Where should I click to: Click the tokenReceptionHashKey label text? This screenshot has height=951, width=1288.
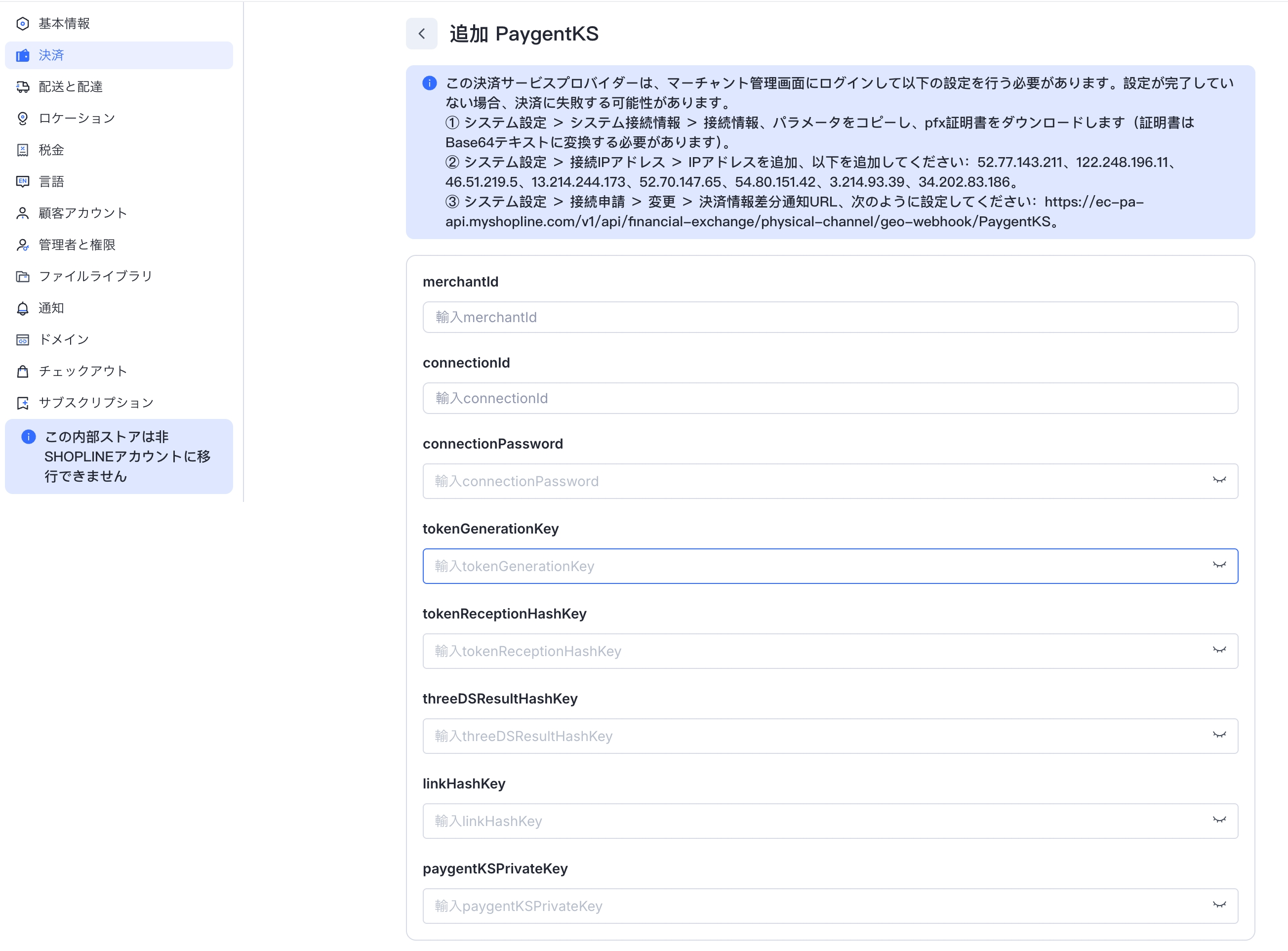point(504,614)
